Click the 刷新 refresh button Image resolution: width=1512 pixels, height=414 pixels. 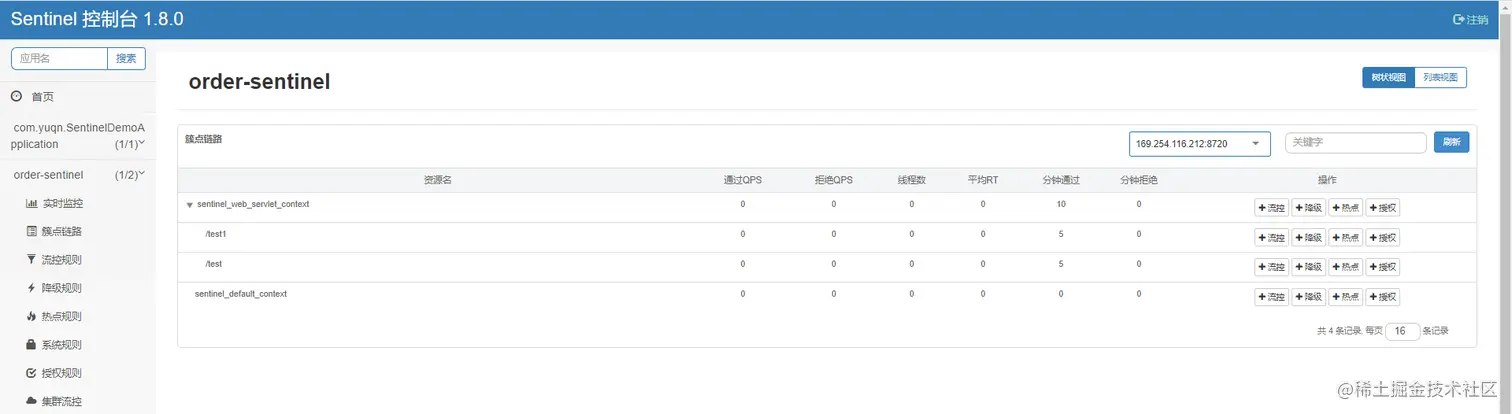click(x=1451, y=142)
